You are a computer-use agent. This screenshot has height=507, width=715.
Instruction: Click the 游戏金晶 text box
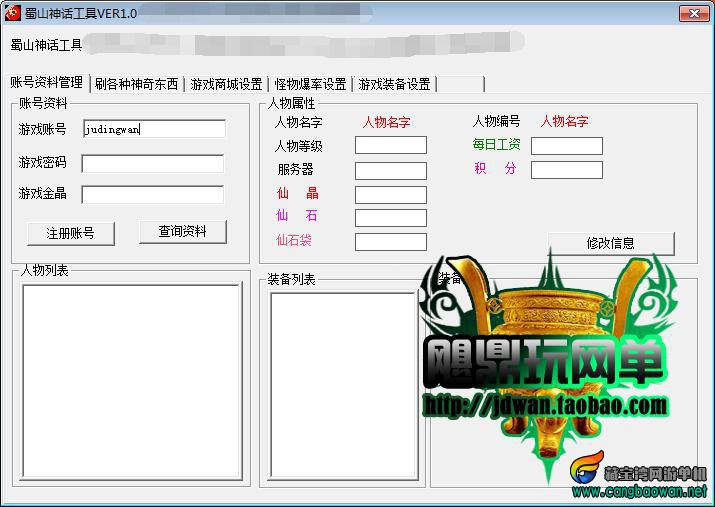153,195
